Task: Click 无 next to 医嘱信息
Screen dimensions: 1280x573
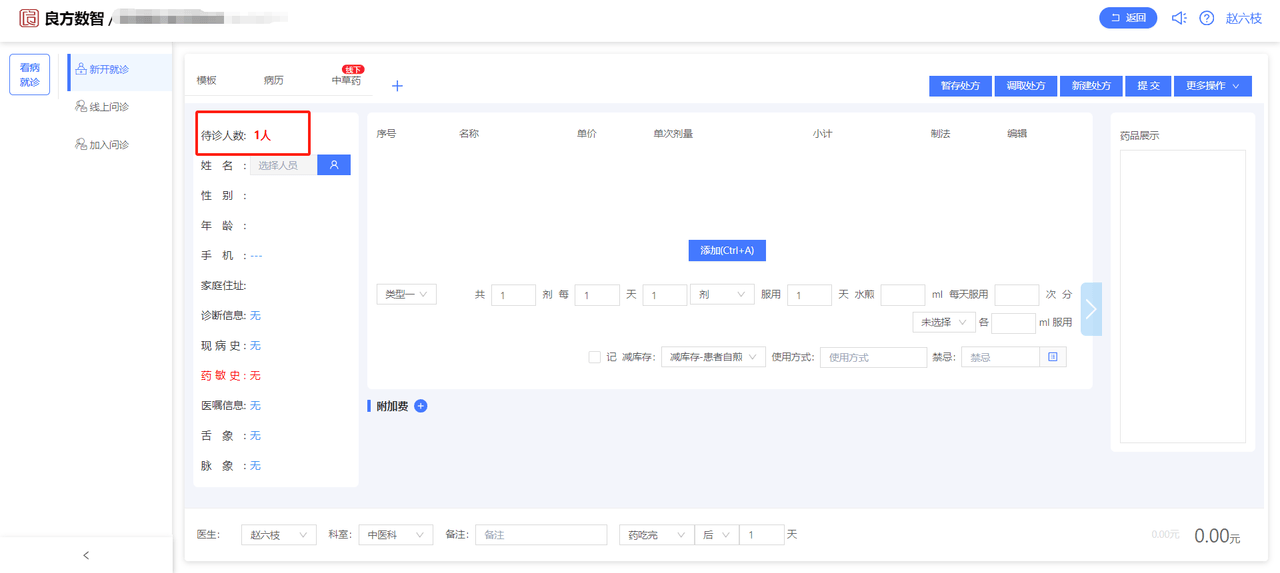Action: 255,406
